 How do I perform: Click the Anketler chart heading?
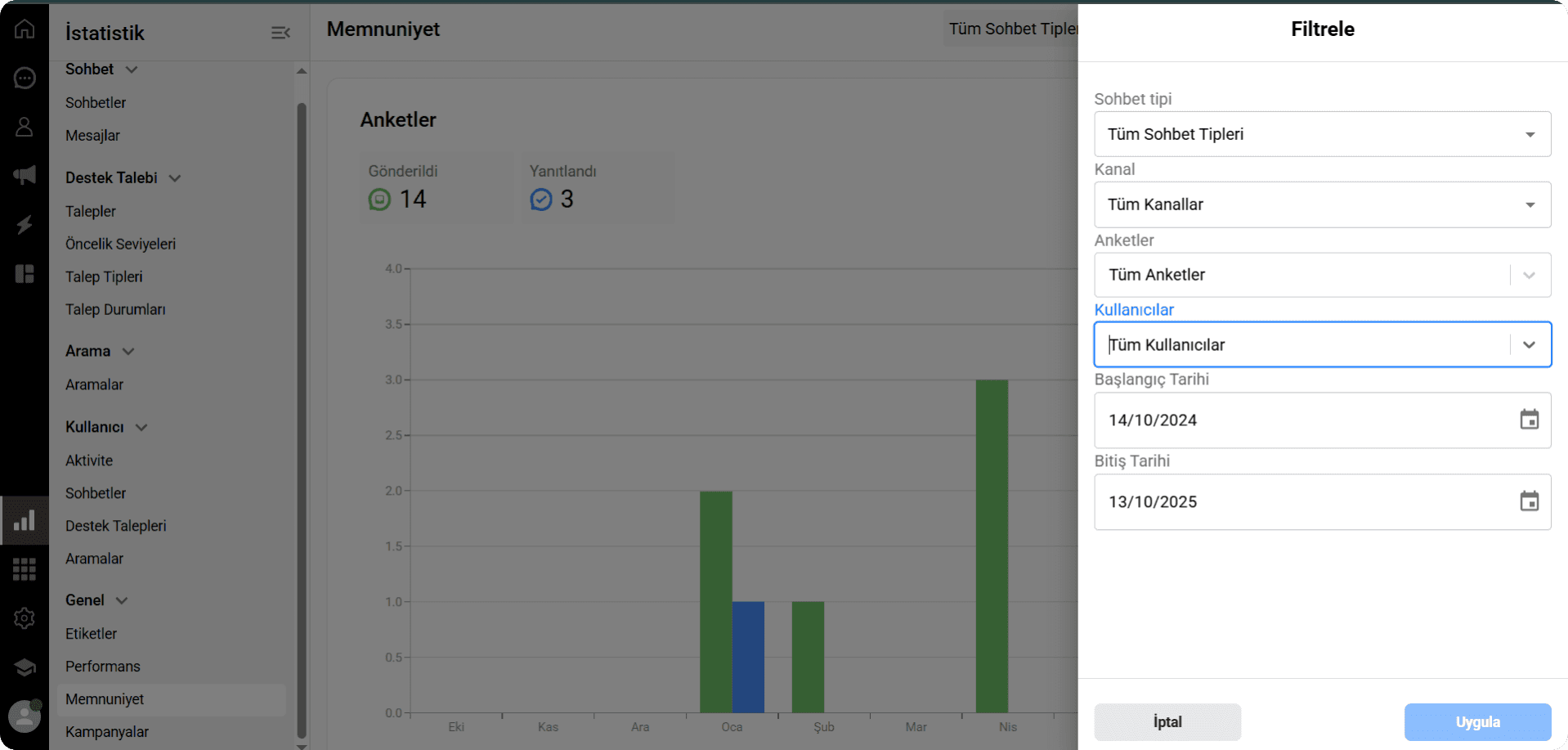tap(398, 120)
